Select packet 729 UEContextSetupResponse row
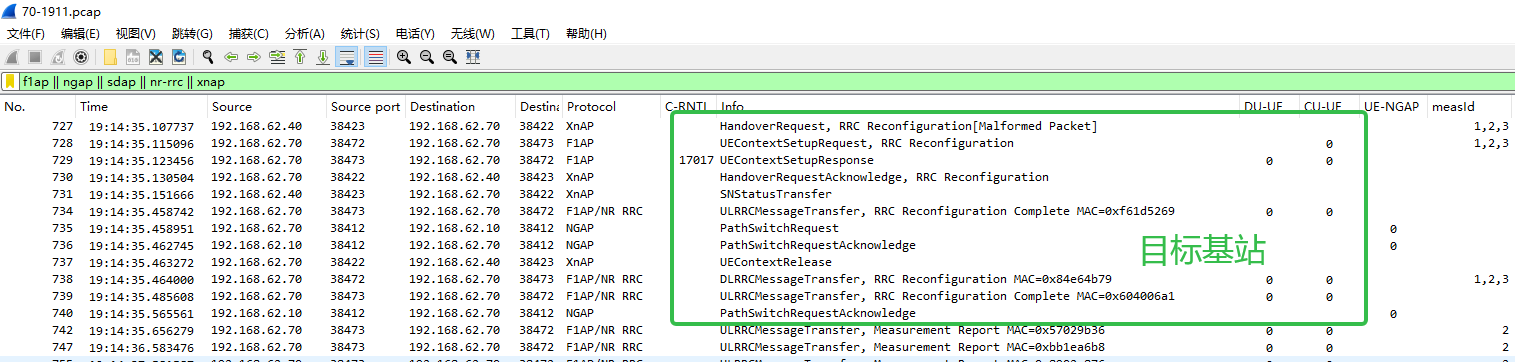The height and width of the screenshot is (362, 1515). (757, 160)
